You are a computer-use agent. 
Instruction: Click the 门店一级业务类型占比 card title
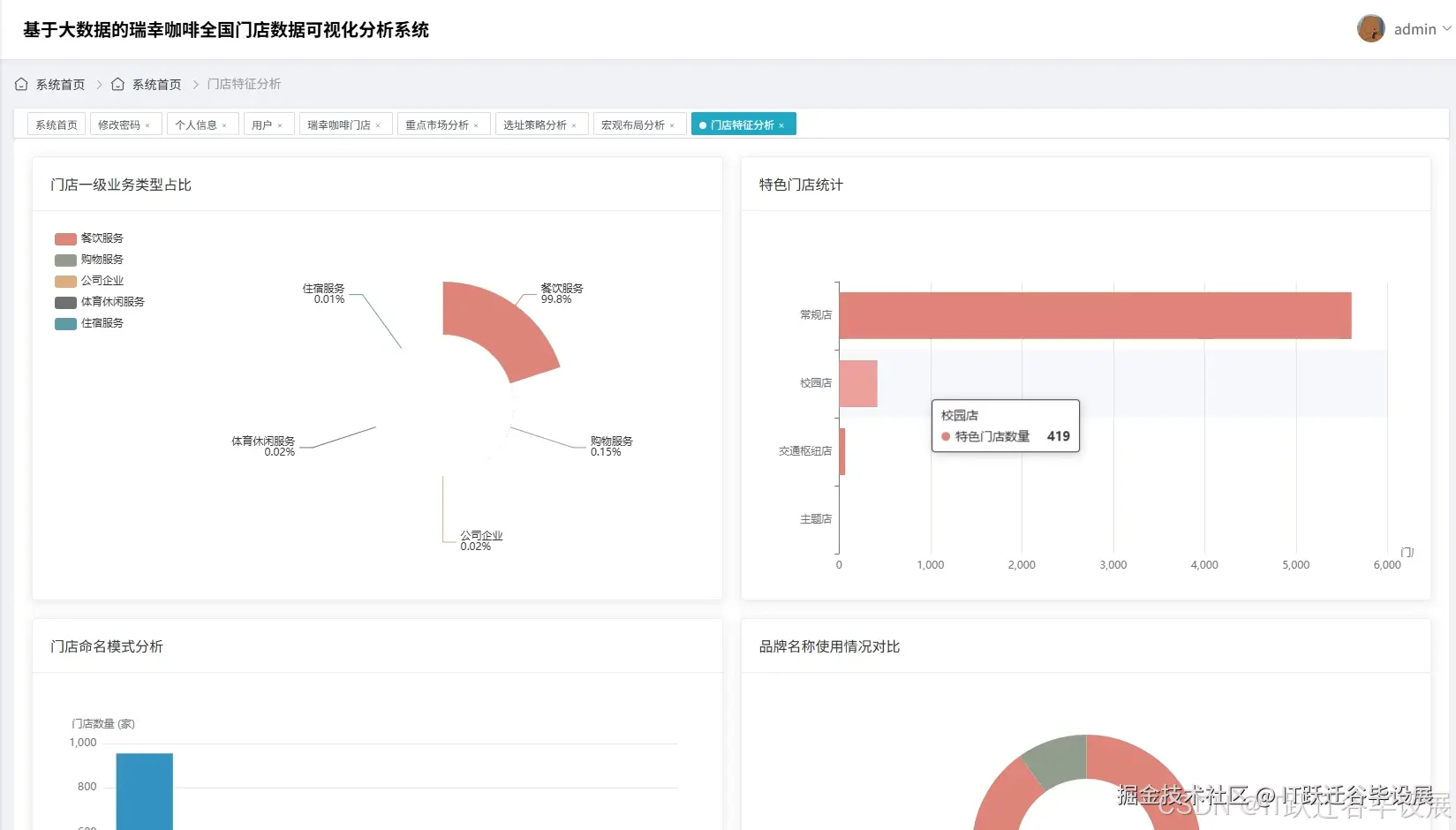coord(121,185)
